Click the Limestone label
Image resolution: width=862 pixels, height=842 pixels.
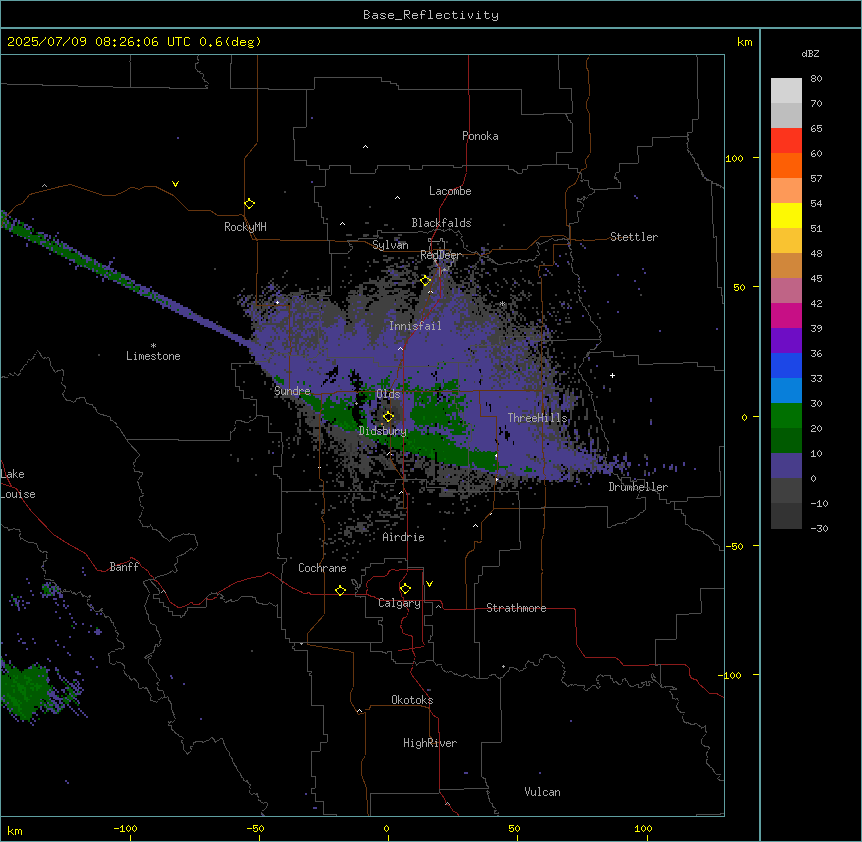pyautogui.click(x=153, y=356)
